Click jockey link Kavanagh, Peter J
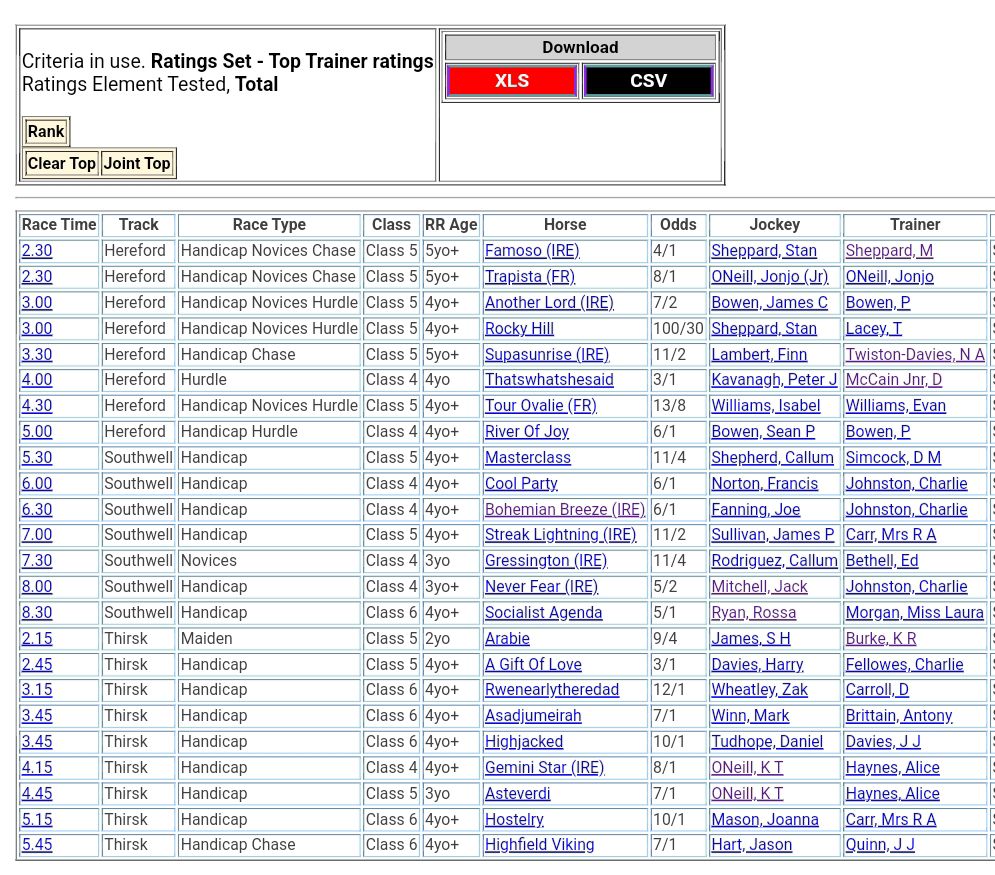This screenshot has width=995, height=875. tap(774, 380)
